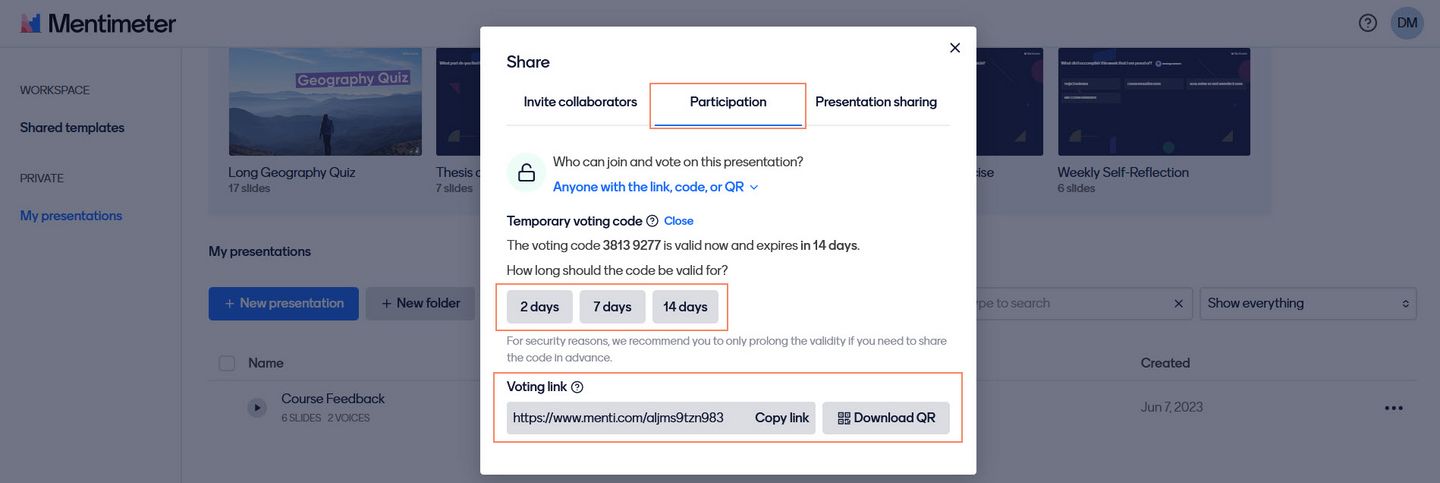Click the Copy link button
Screen dimensions: 1440x483
click(x=782, y=418)
